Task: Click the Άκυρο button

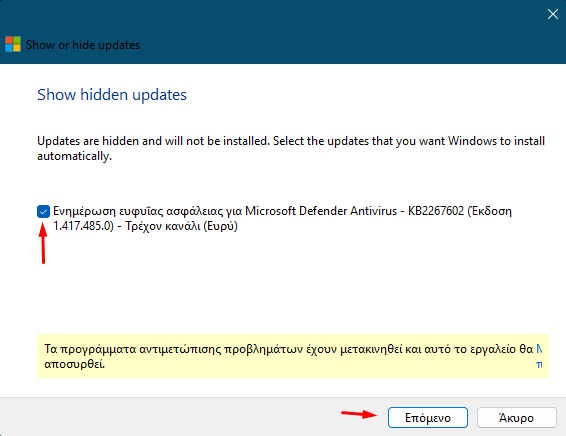Action: tap(517, 418)
